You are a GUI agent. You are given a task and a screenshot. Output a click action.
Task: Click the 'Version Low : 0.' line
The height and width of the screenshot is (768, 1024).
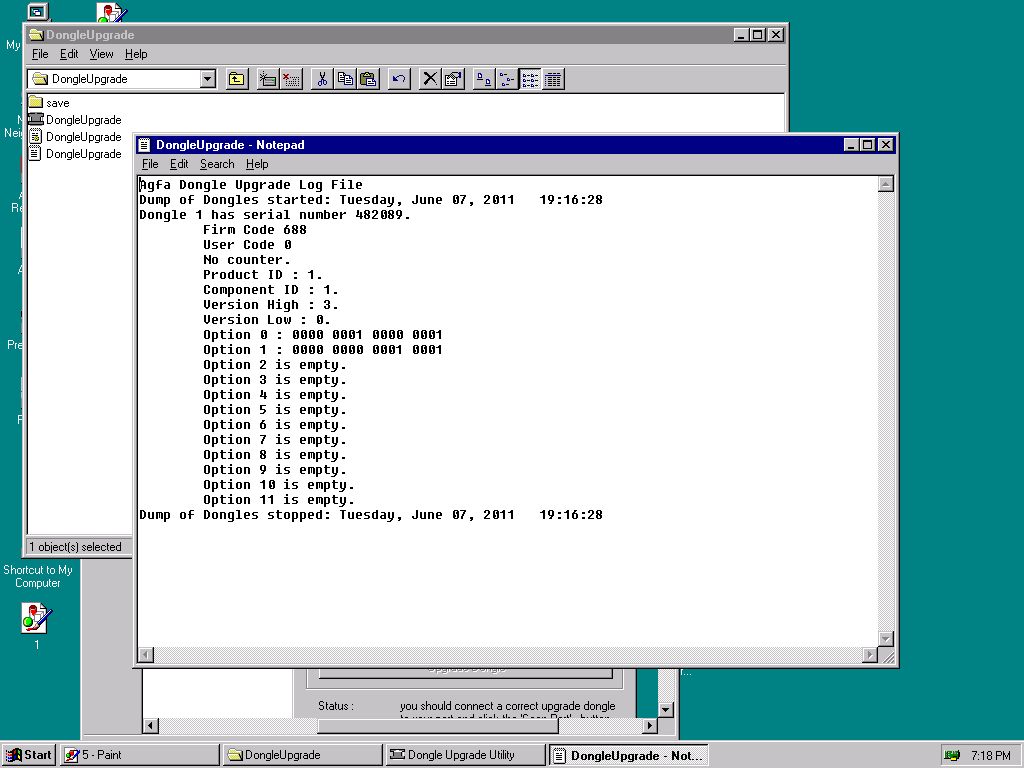267,320
